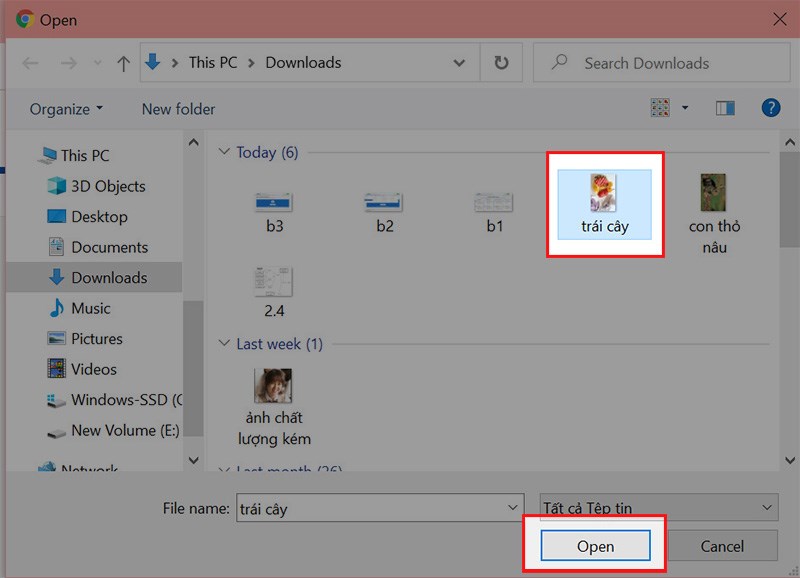Select This PC in the navigation tree

[76, 155]
